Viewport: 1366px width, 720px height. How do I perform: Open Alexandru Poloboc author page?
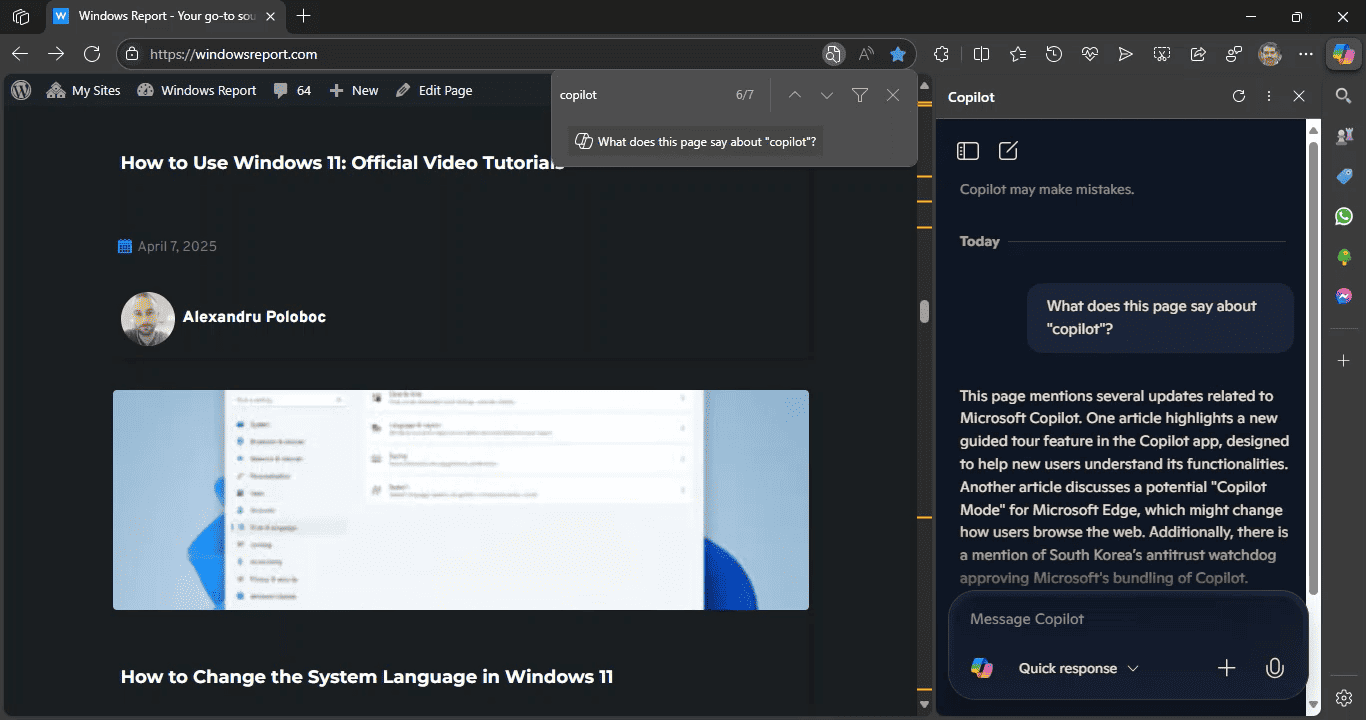pos(254,317)
